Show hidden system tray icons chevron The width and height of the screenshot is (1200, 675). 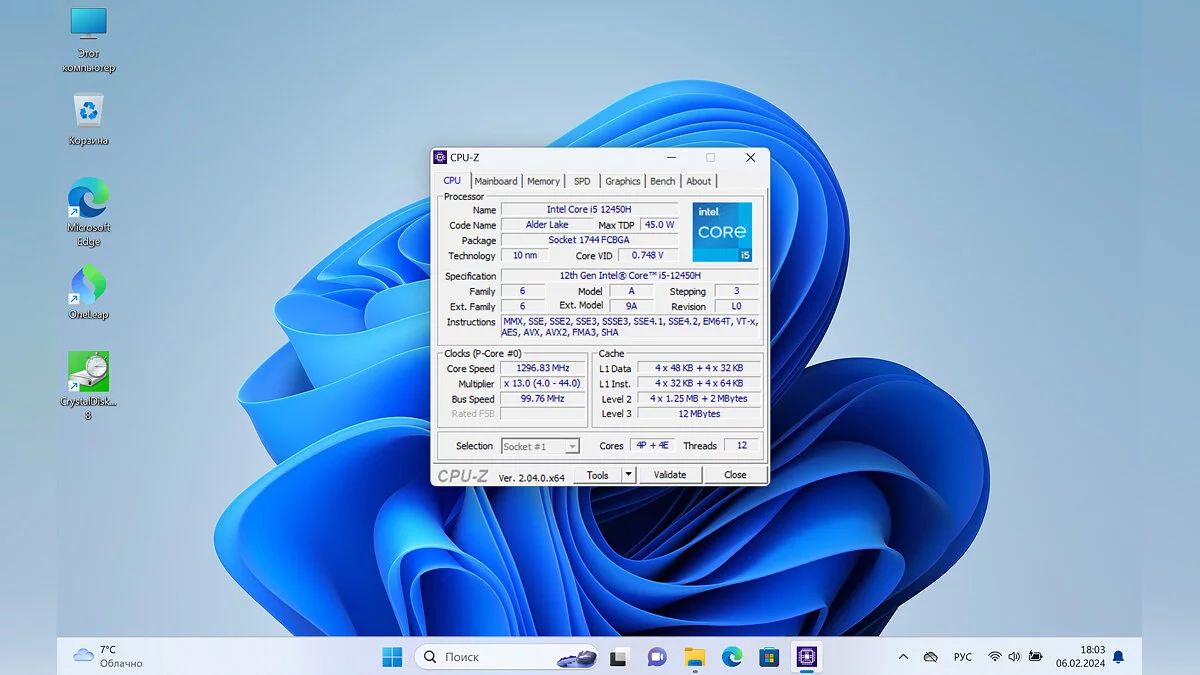(903, 657)
